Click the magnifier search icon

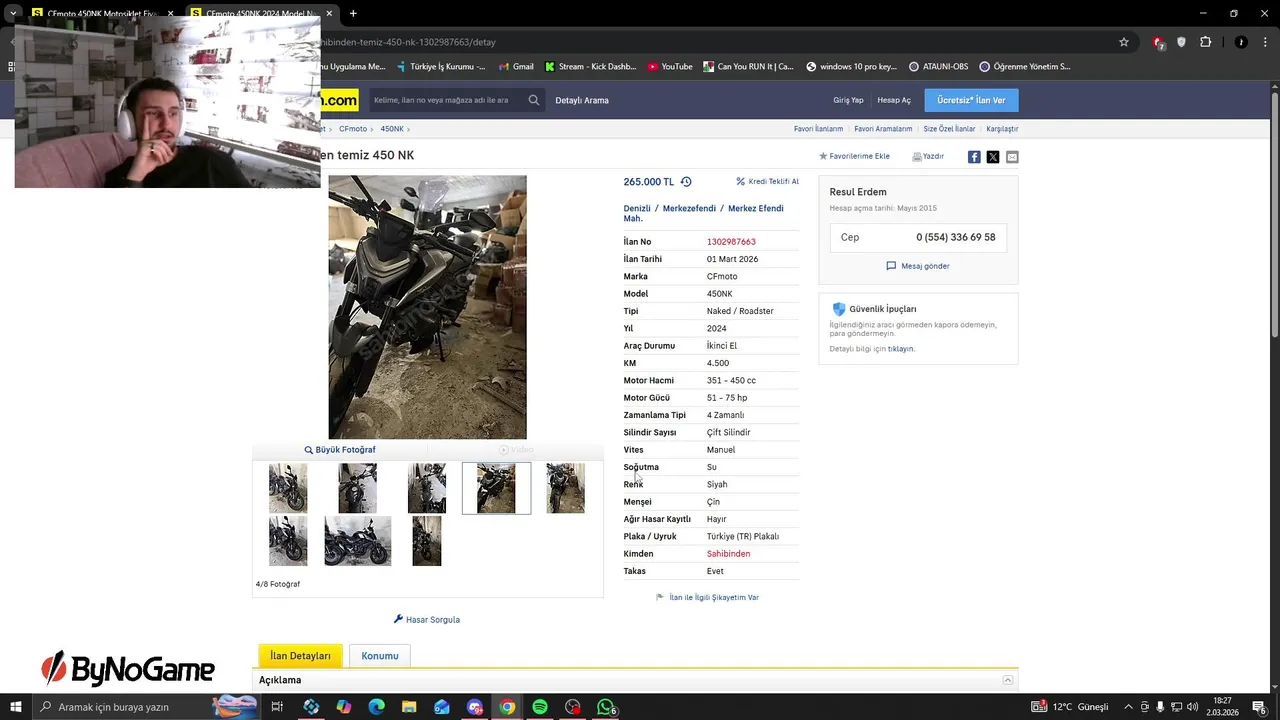pos(534,100)
